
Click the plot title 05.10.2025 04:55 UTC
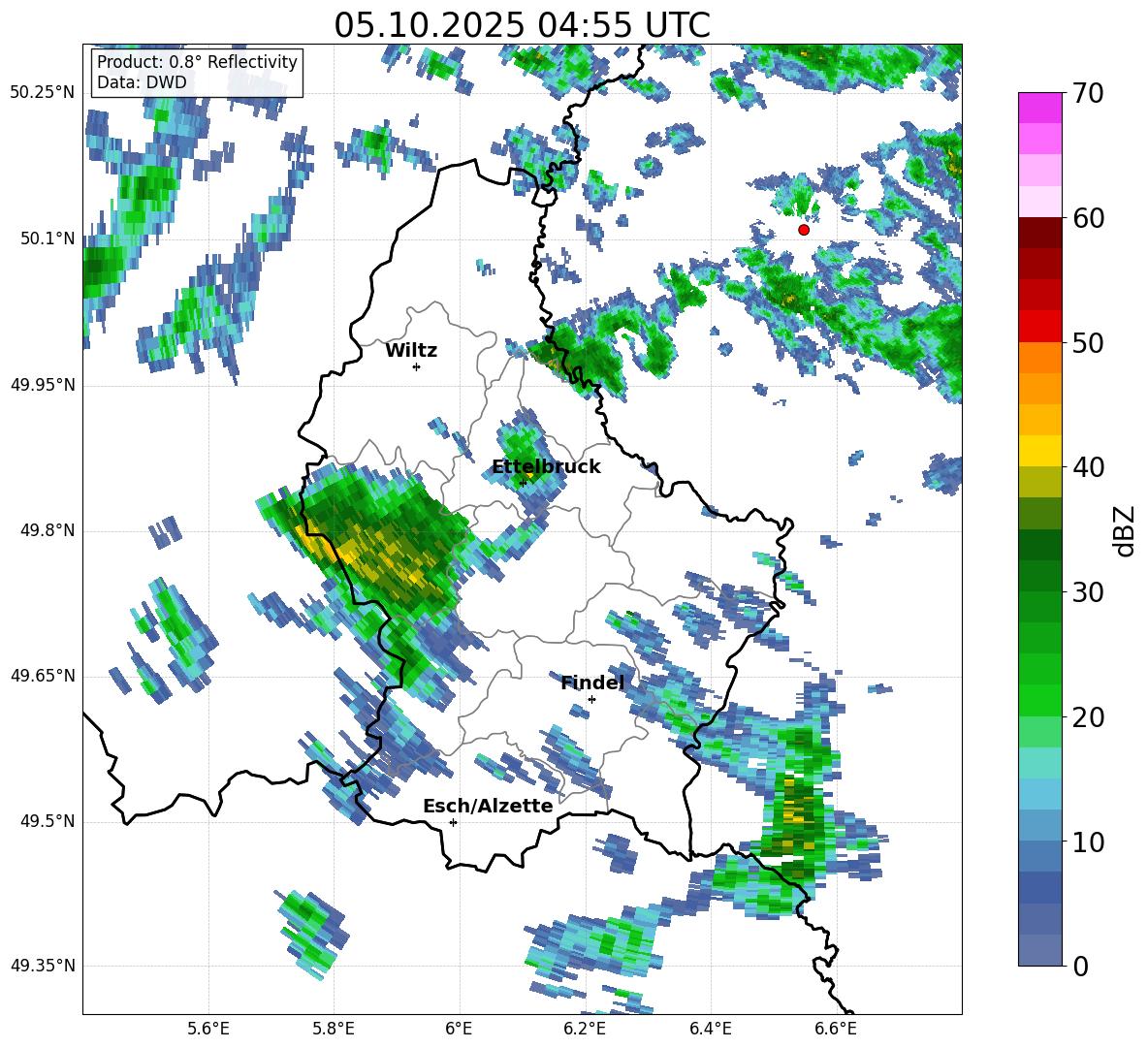[522, 25]
